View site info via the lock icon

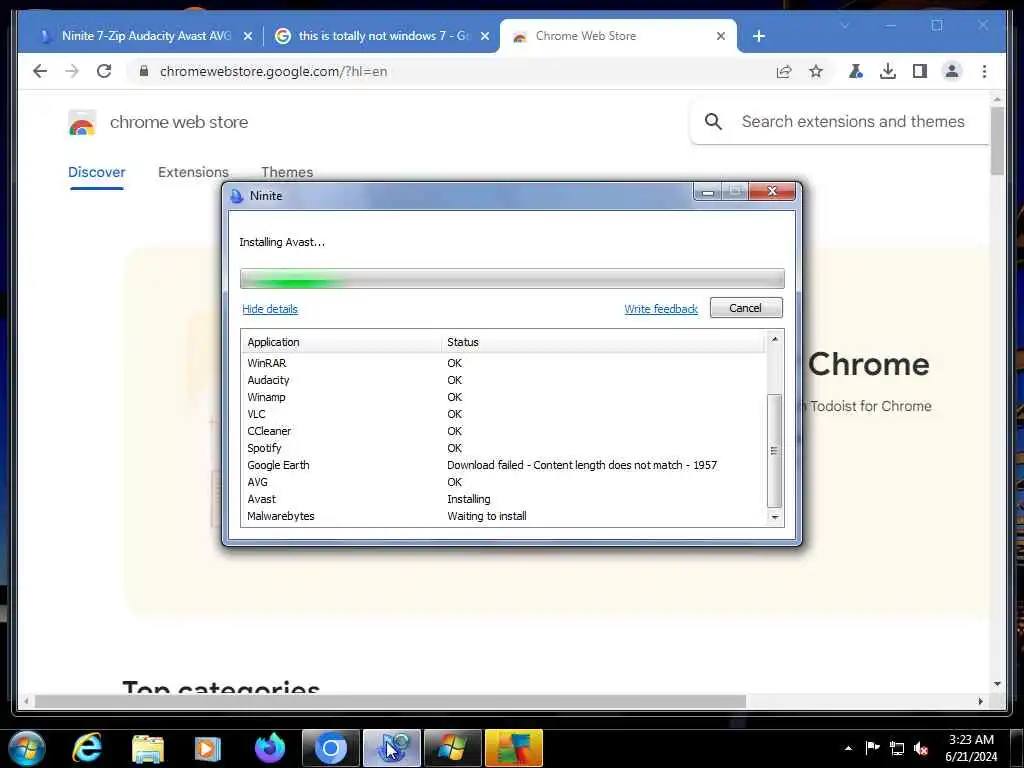coord(144,71)
